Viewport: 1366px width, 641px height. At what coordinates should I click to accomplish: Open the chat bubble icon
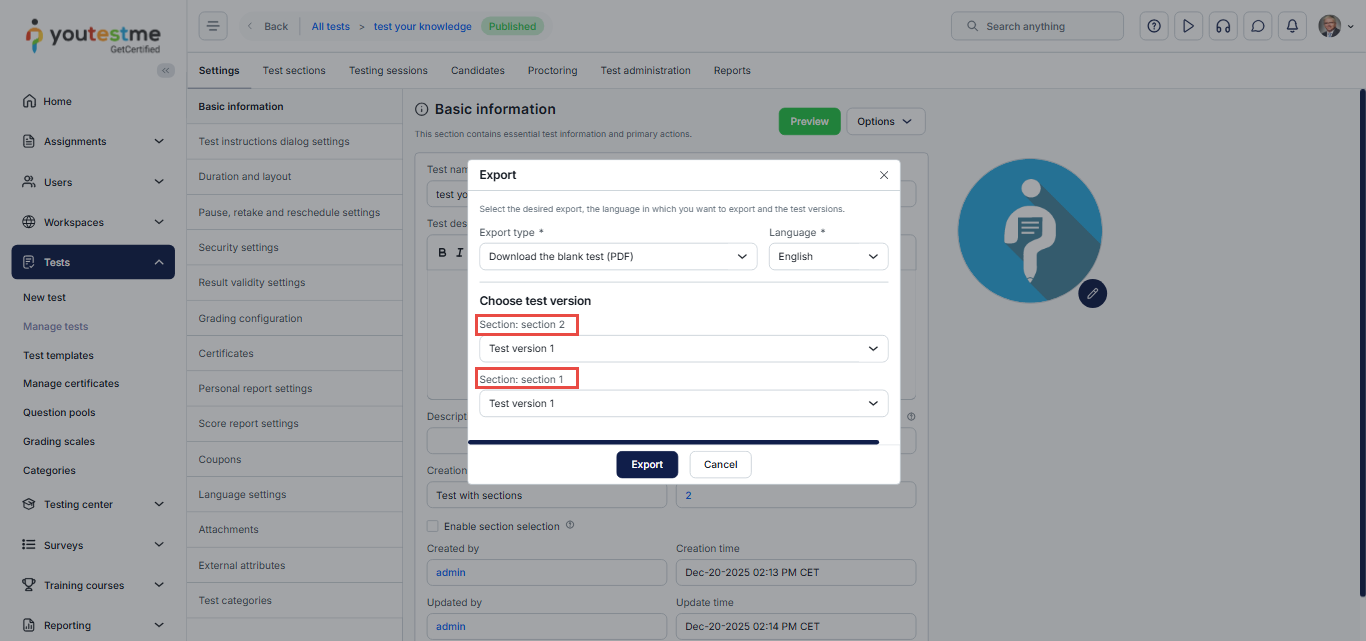point(1257,26)
